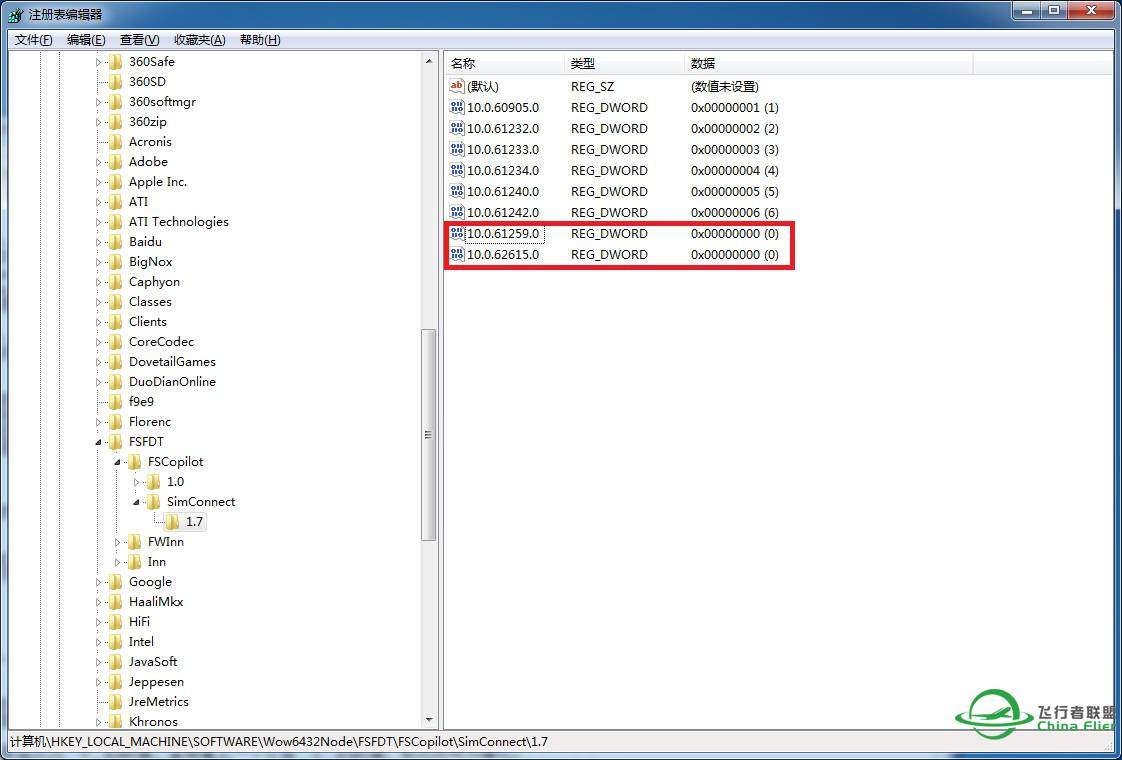Click the FSFDT folder icon
The image size is (1122, 760).
click(x=116, y=442)
